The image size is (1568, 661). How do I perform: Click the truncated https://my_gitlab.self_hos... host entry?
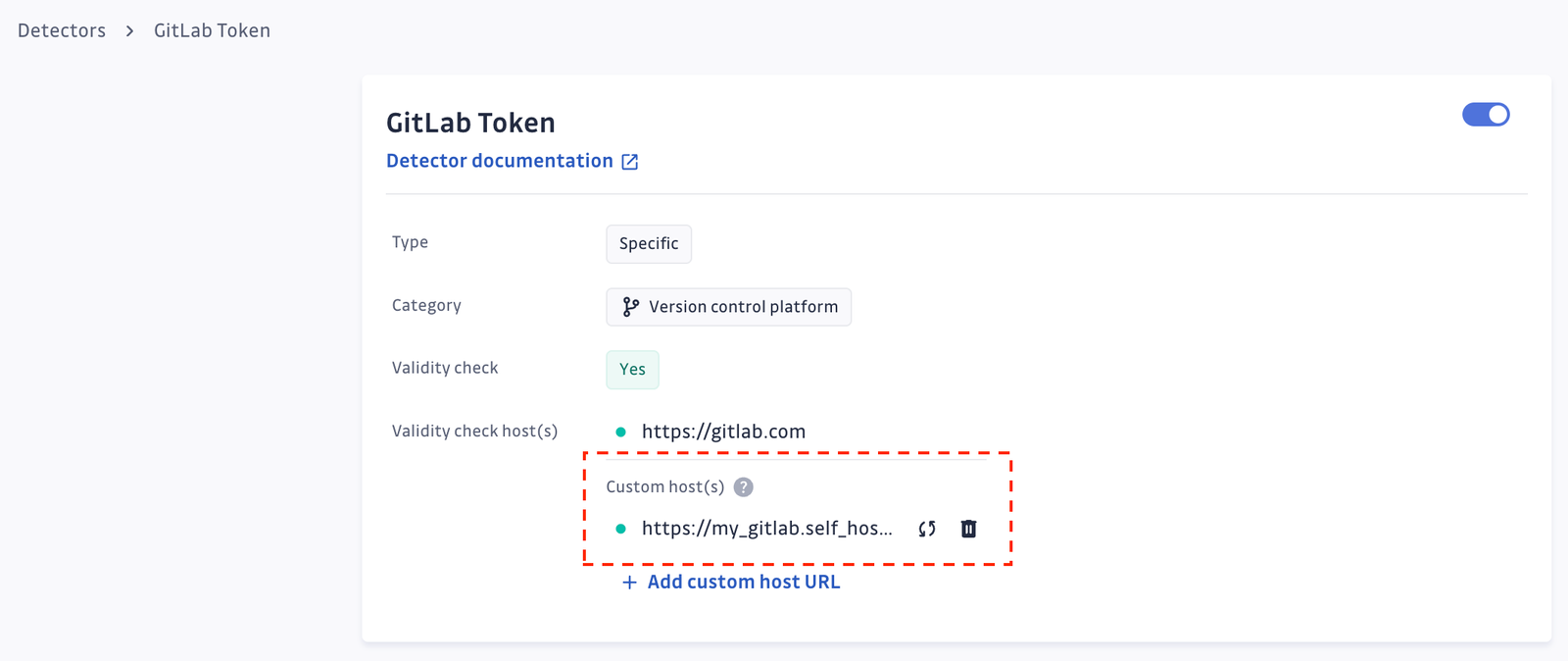tap(767, 529)
